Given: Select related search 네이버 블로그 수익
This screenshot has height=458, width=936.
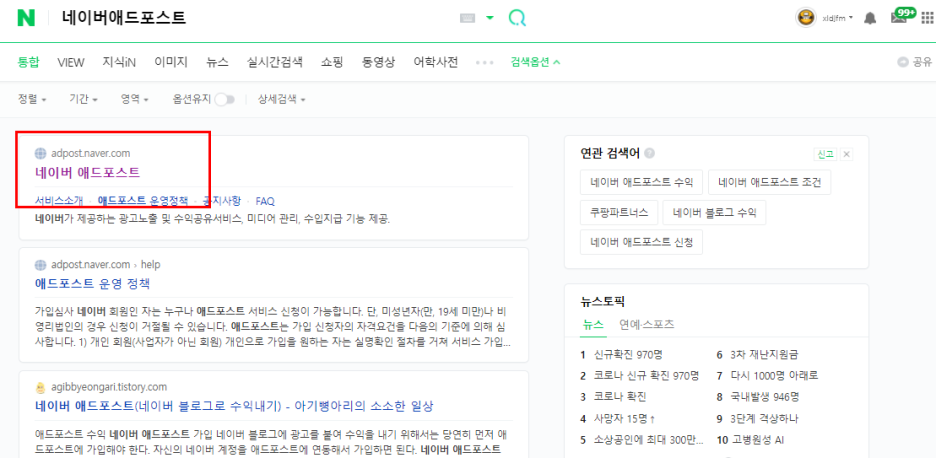Looking at the screenshot, I should coord(714,212).
